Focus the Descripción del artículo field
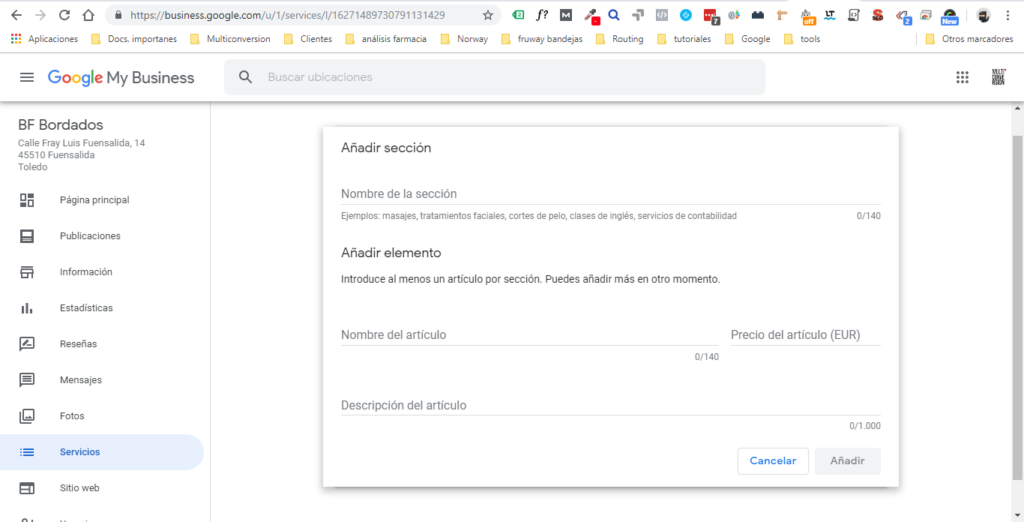This screenshot has height=522, width=1024. (611, 405)
